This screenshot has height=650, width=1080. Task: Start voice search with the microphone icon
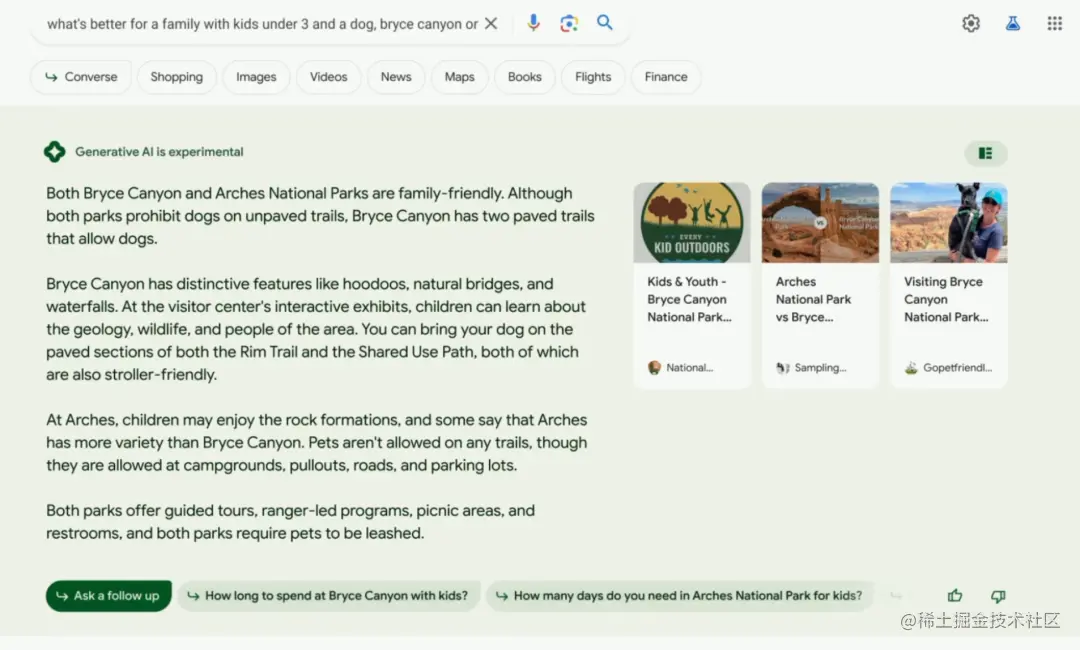(x=533, y=23)
